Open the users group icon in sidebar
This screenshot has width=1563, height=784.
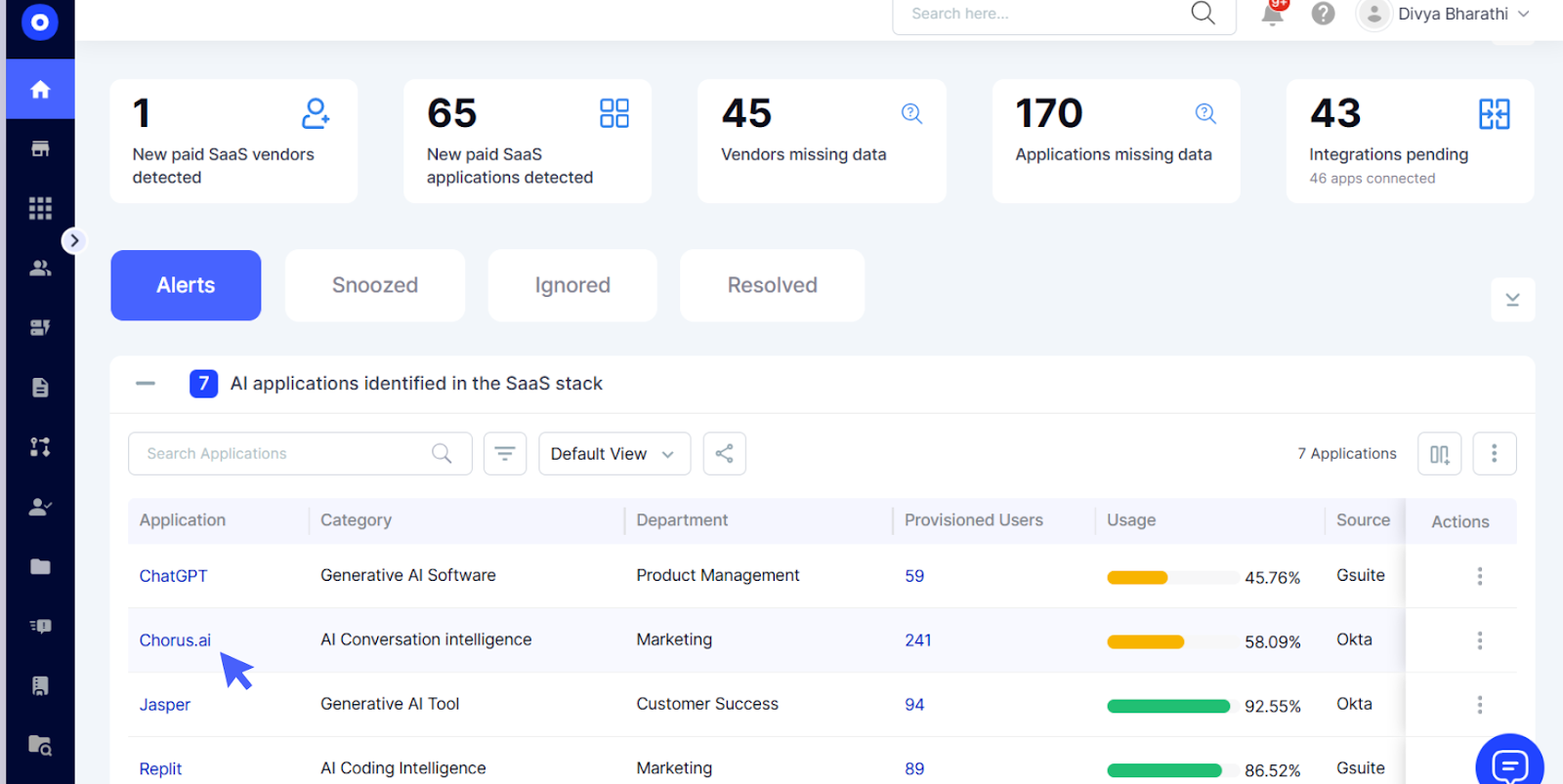point(40,268)
